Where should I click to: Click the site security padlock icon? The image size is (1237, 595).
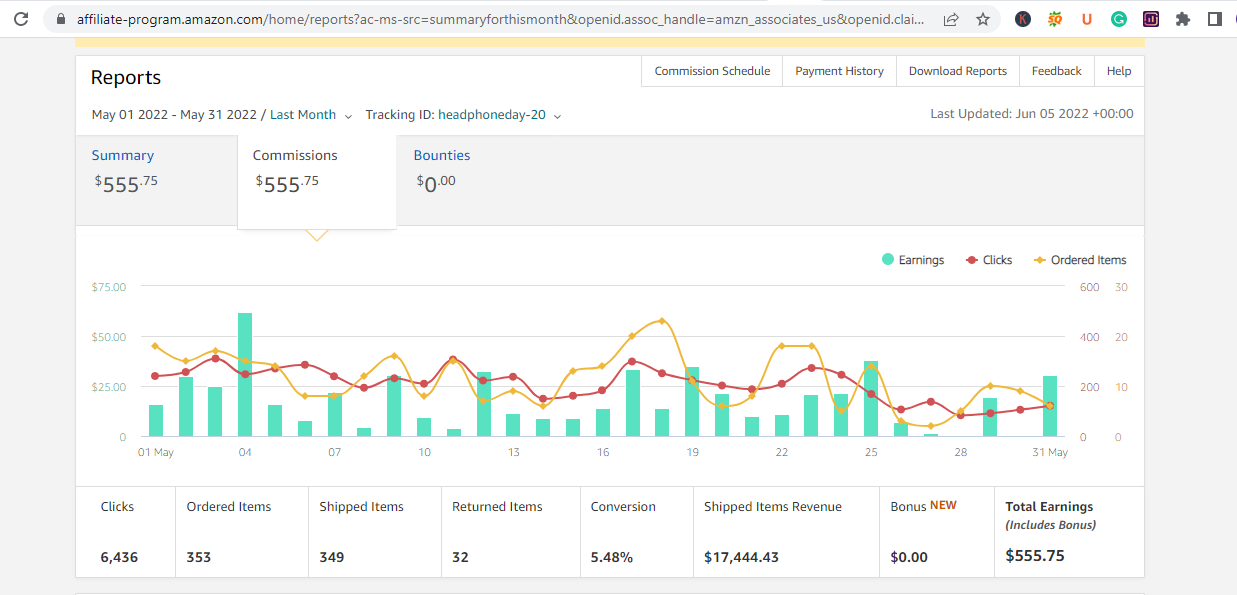[x=61, y=19]
